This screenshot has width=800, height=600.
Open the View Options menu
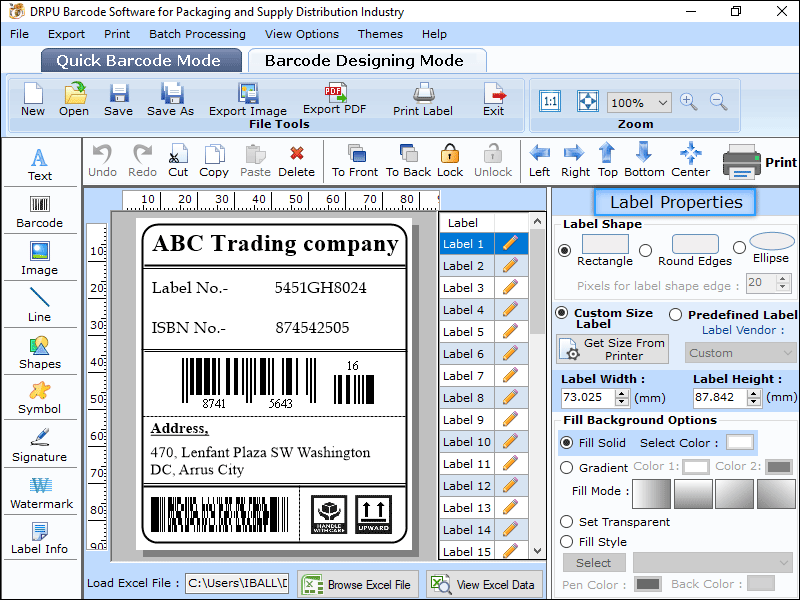click(302, 34)
